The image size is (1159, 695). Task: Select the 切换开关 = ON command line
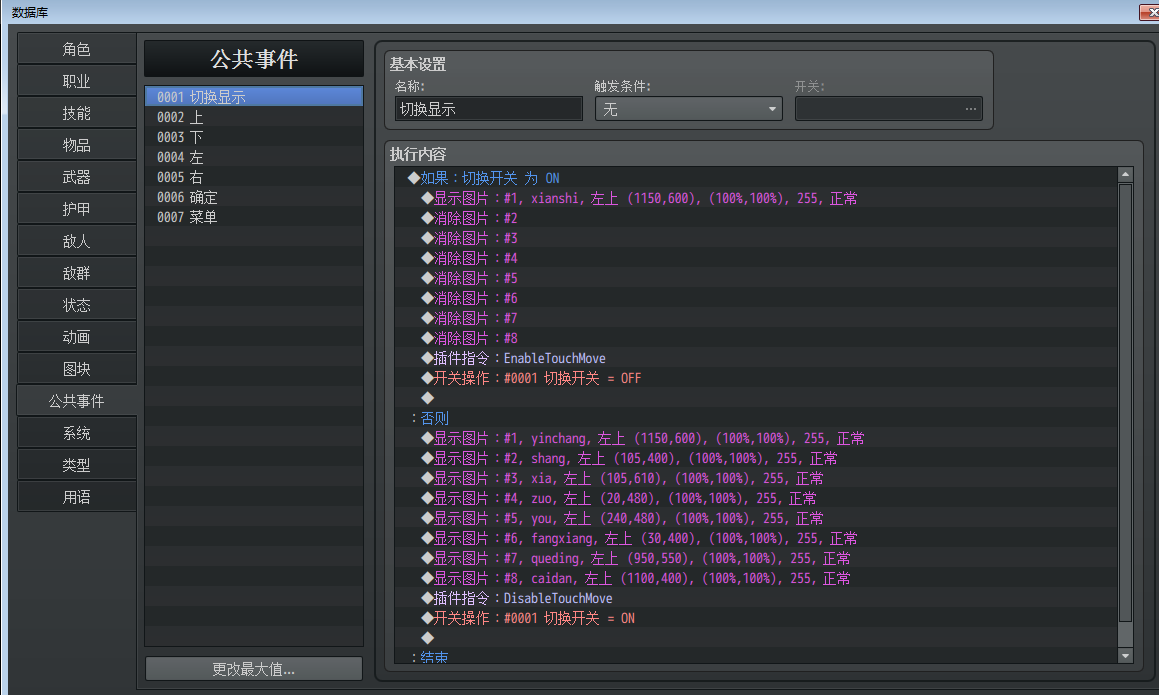[x=756, y=617]
